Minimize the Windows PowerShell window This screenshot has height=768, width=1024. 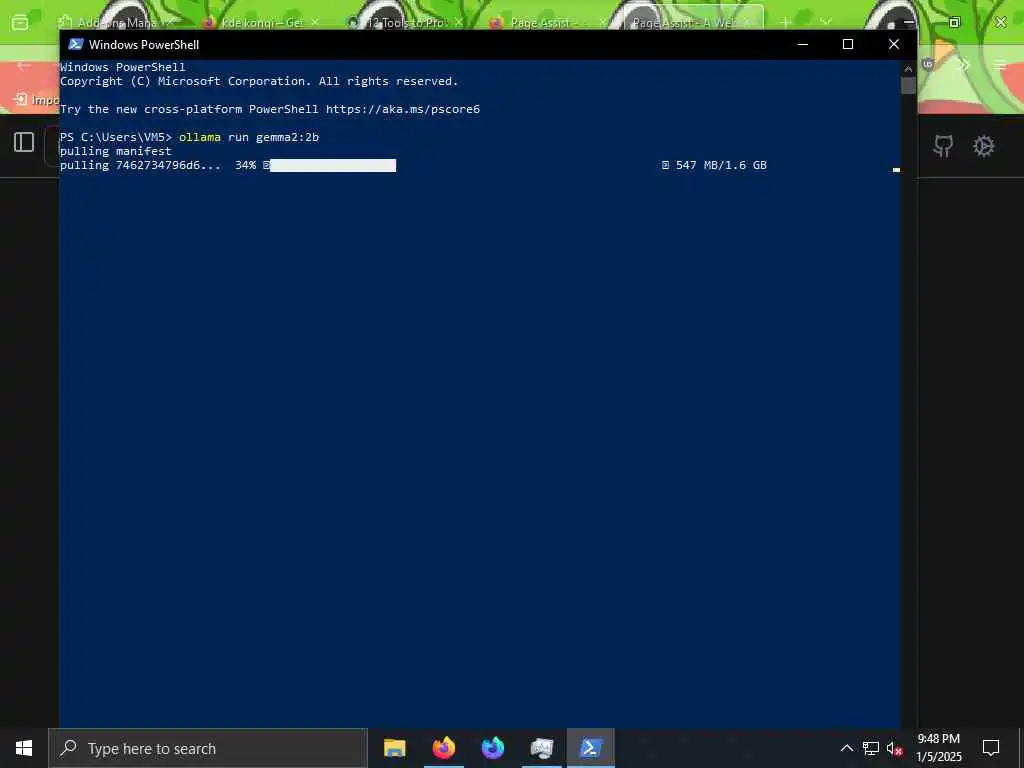click(803, 44)
